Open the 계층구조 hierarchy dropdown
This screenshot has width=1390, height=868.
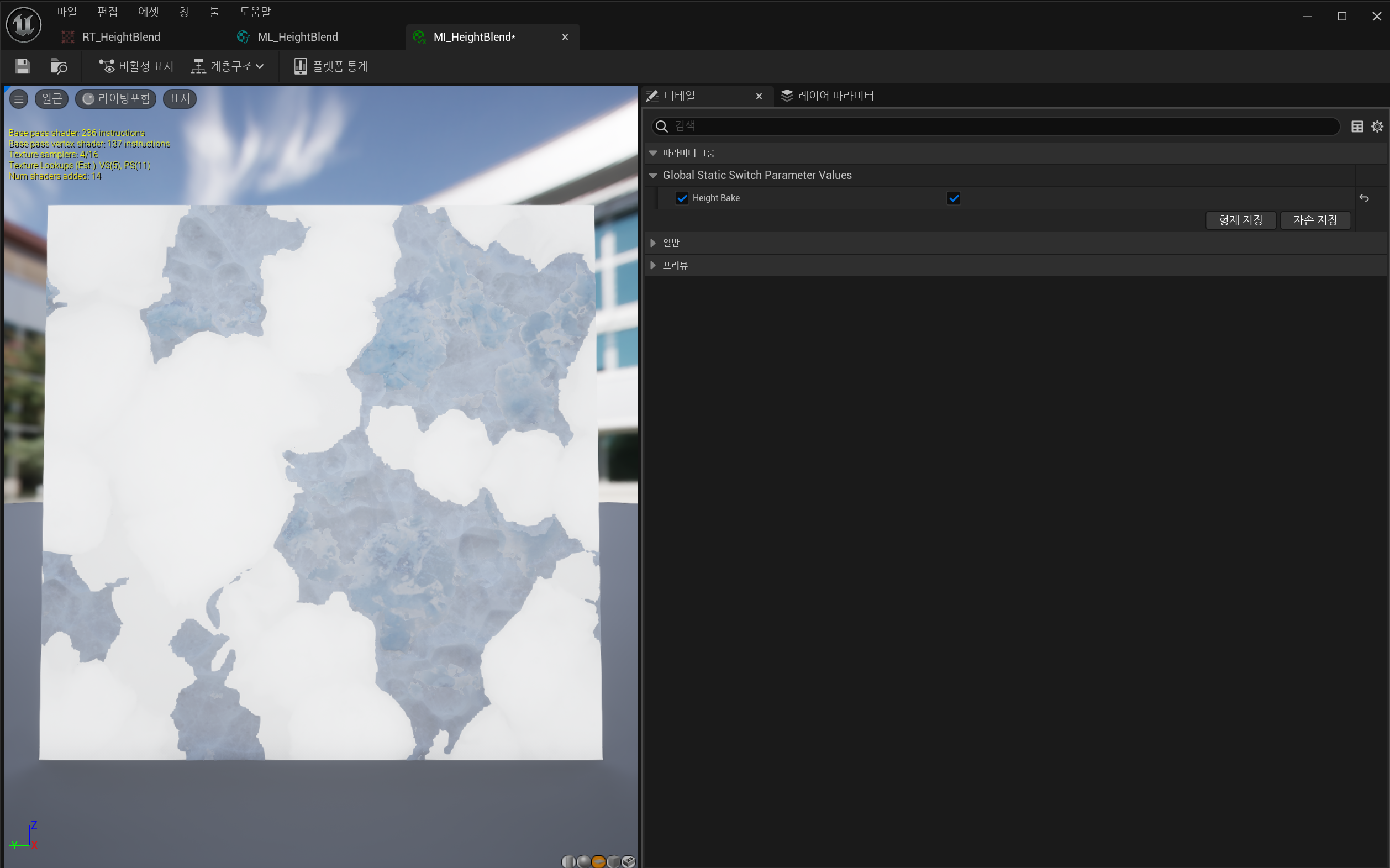pyautogui.click(x=228, y=67)
